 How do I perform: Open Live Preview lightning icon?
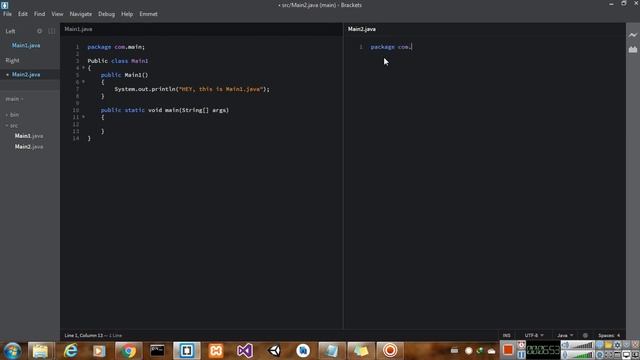tap(633, 35)
